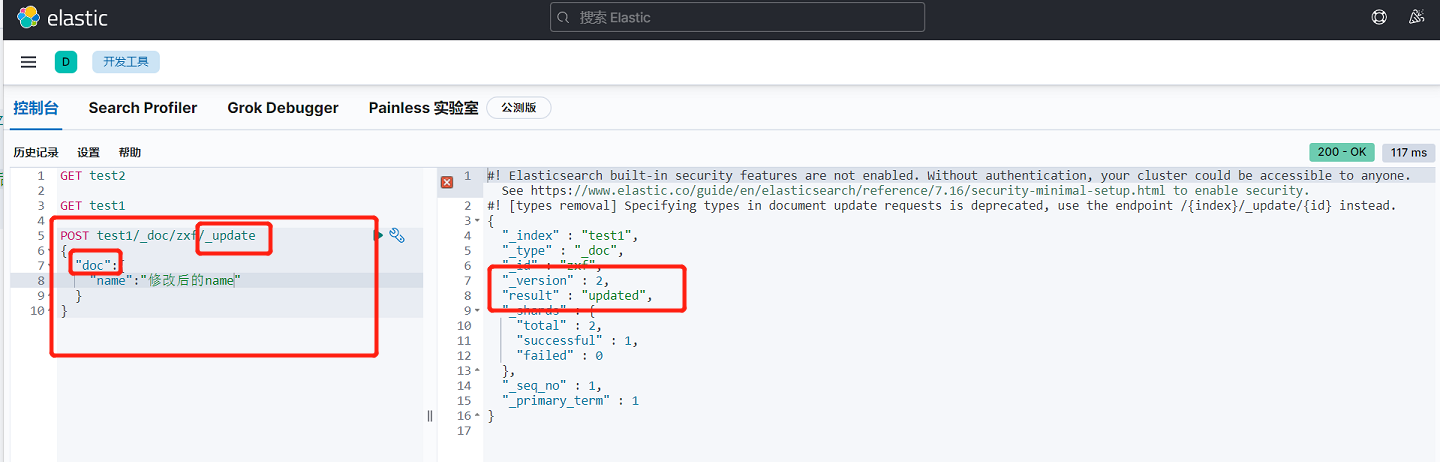Switch to the Painless 实验室 tab

coord(423,108)
